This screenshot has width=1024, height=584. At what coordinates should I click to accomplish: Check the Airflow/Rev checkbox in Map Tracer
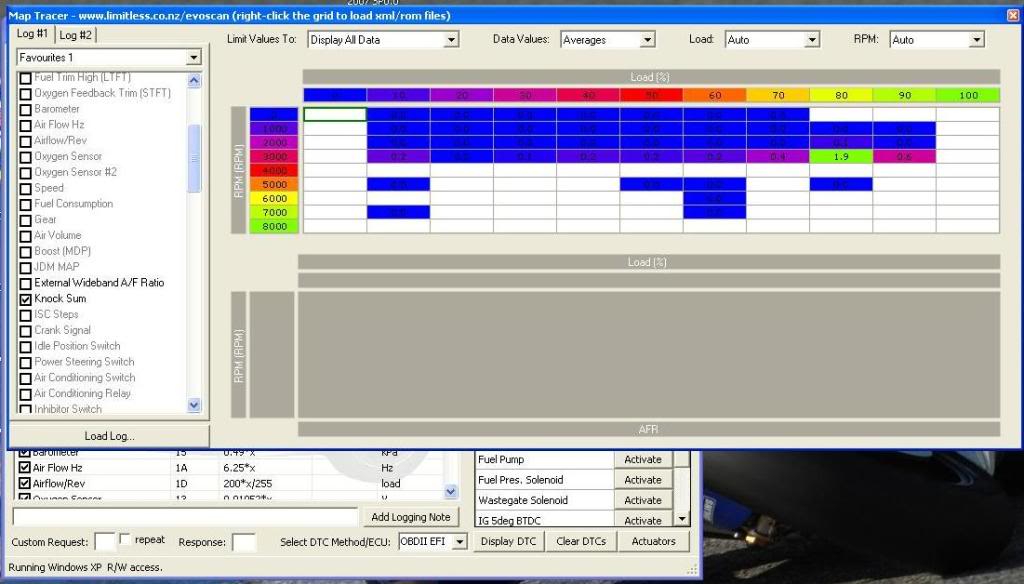pyautogui.click(x=25, y=141)
